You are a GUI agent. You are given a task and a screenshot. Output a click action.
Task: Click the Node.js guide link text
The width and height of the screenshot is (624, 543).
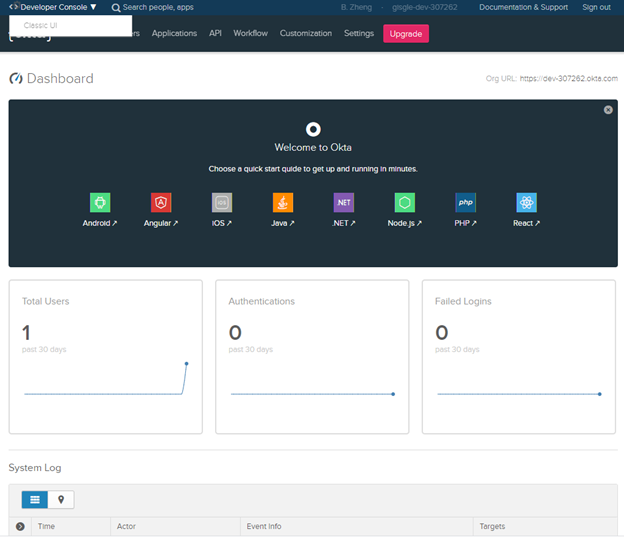[x=405, y=223]
